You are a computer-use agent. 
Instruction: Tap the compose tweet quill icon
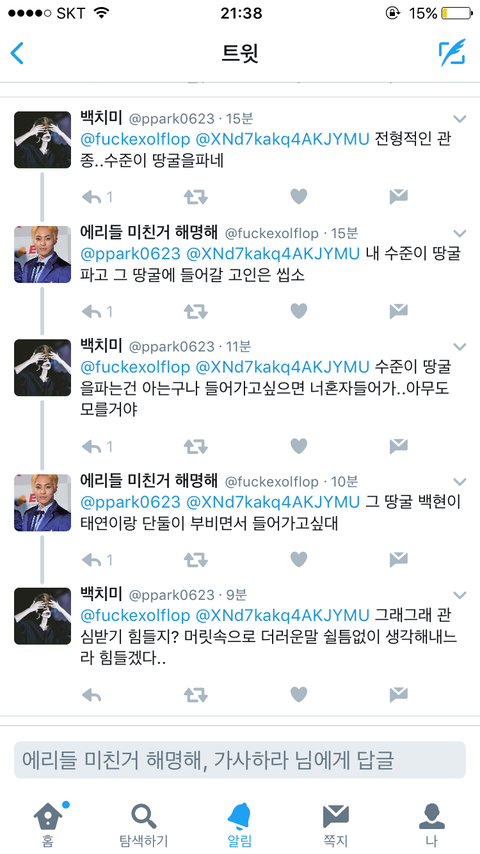452,53
